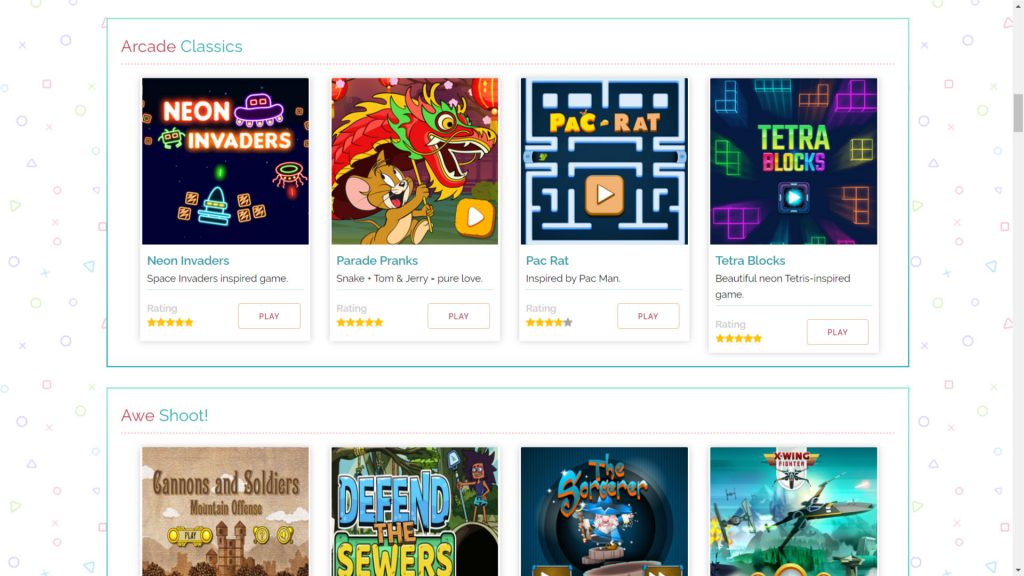The height and width of the screenshot is (576, 1024).
Task: Open Defend the Sewers game thumbnail
Action: (x=415, y=511)
